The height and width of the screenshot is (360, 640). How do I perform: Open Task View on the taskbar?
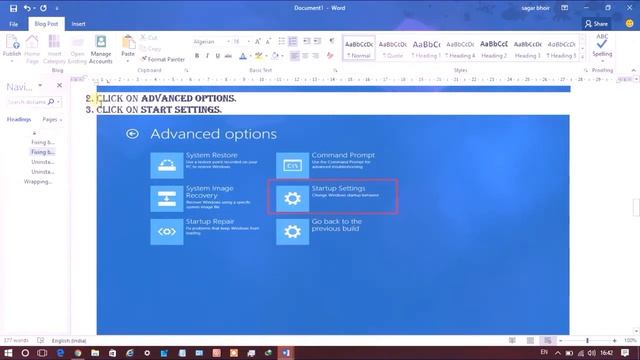pos(42,353)
